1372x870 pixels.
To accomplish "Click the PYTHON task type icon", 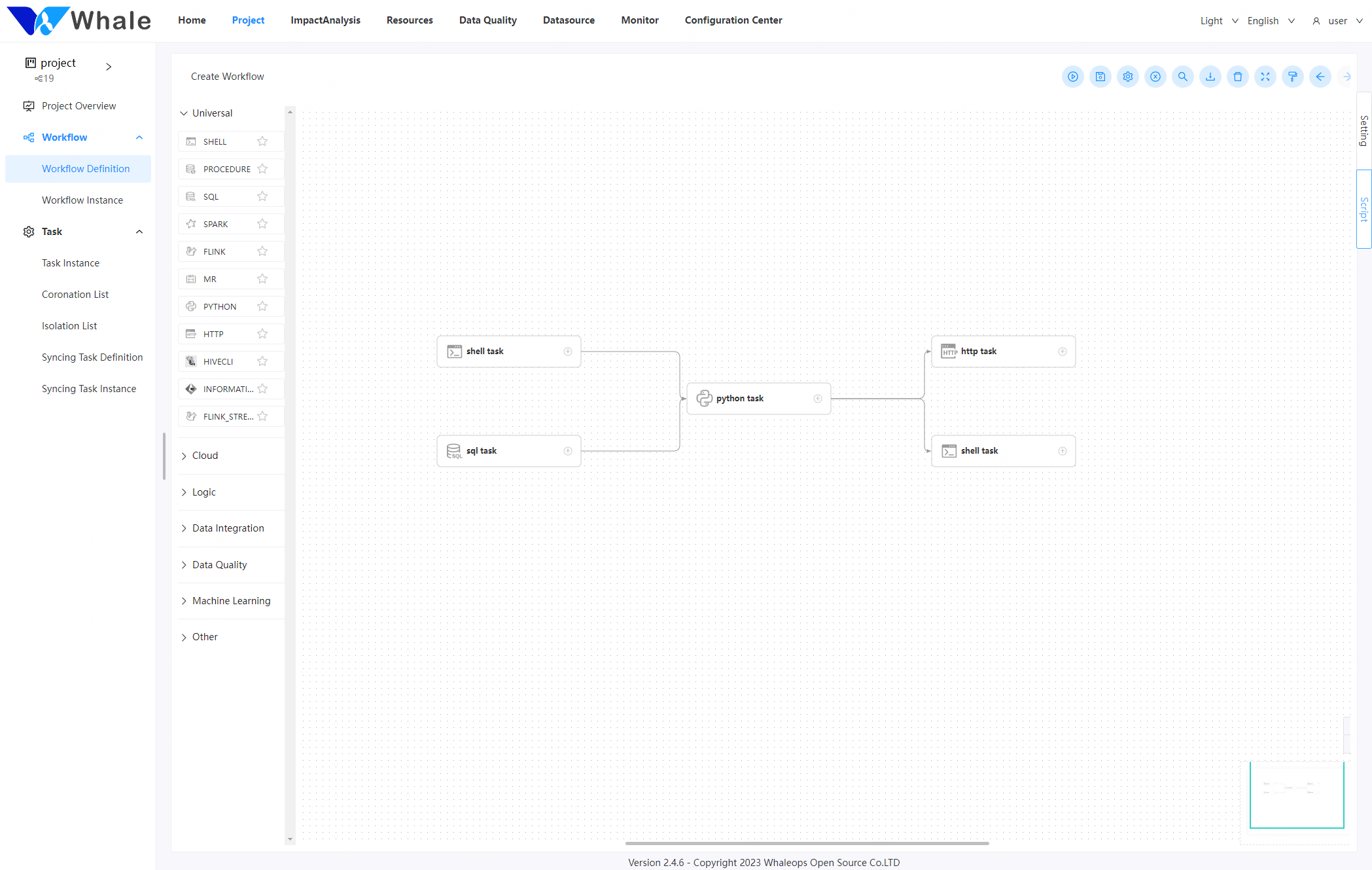I will 191,306.
